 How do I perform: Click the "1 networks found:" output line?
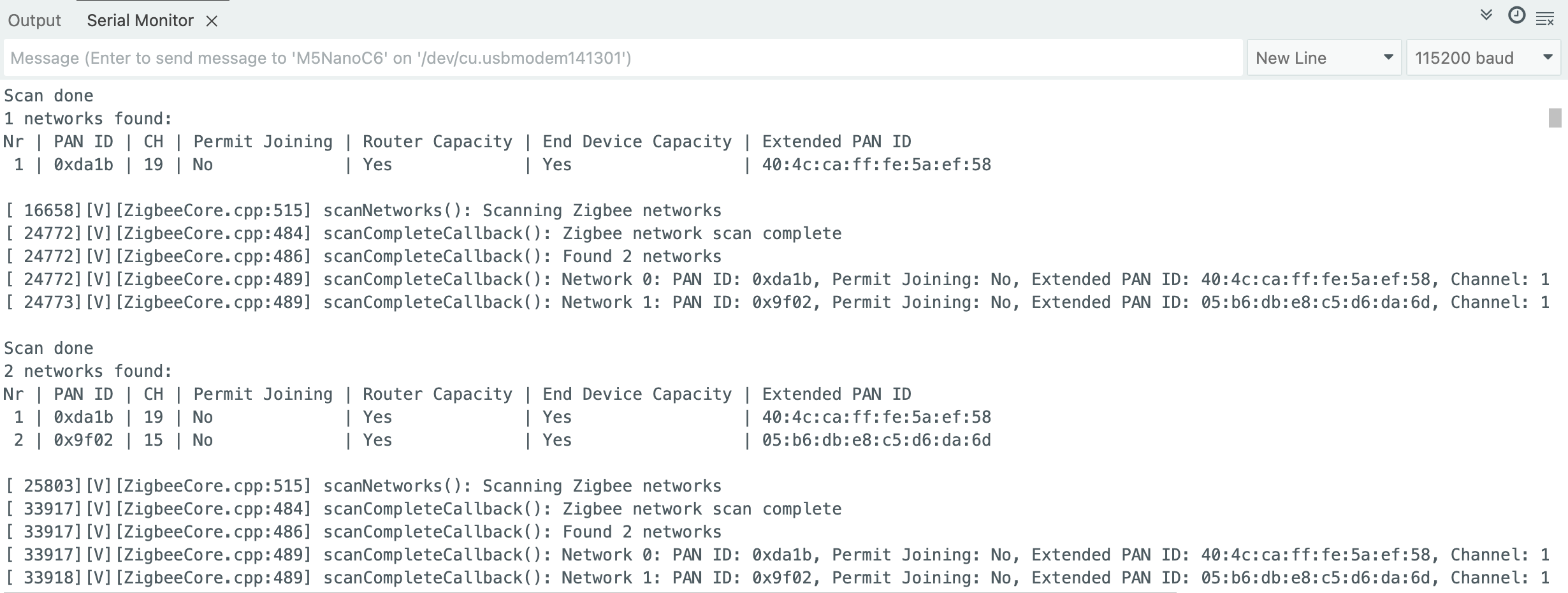[89, 119]
